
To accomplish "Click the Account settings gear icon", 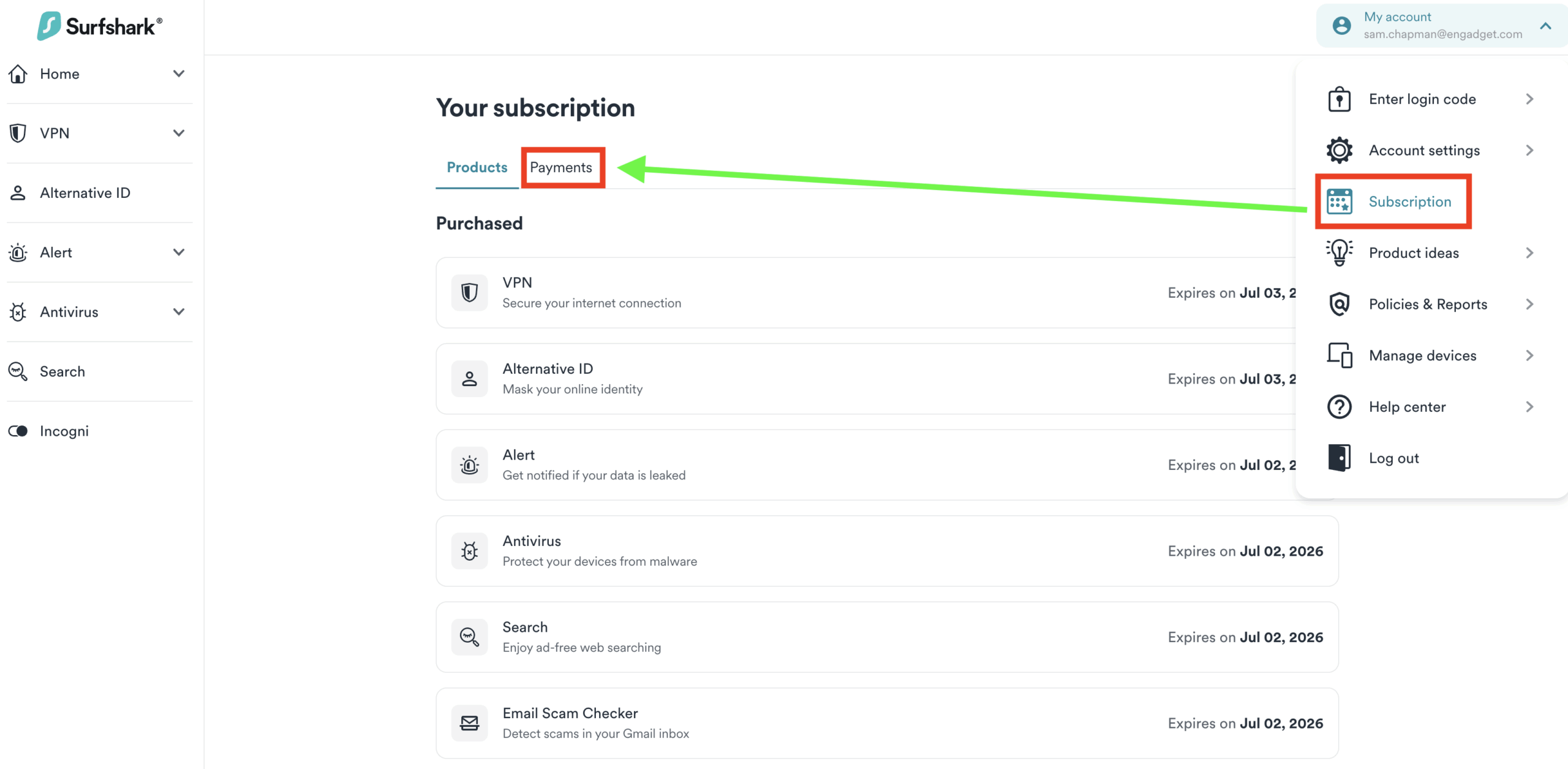I will [x=1339, y=150].
